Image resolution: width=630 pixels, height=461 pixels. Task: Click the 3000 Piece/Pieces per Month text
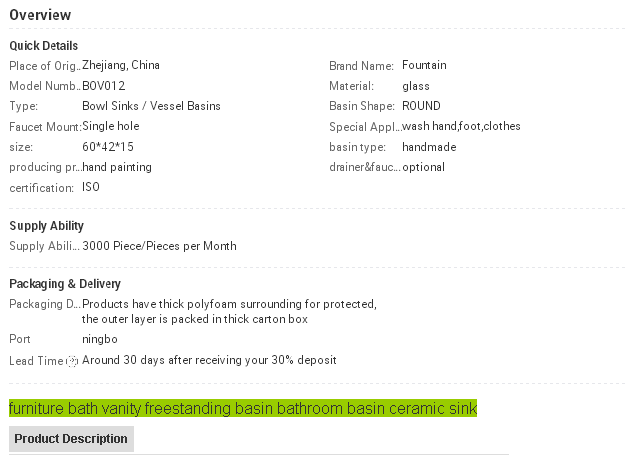coord(159,246)
